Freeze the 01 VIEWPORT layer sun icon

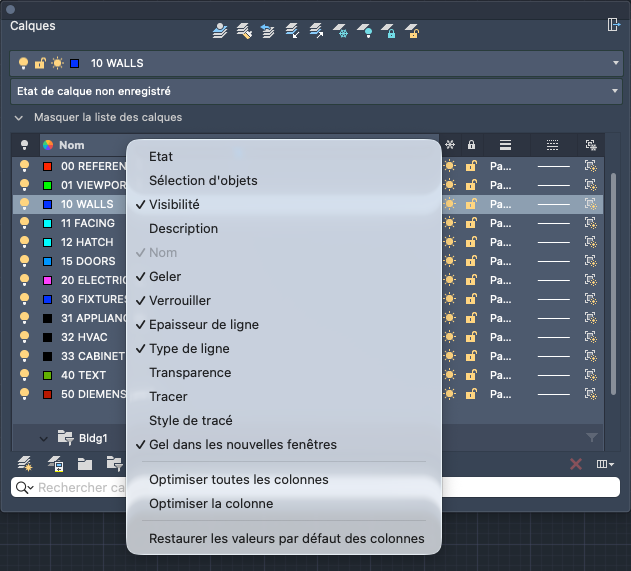(450, 185)
